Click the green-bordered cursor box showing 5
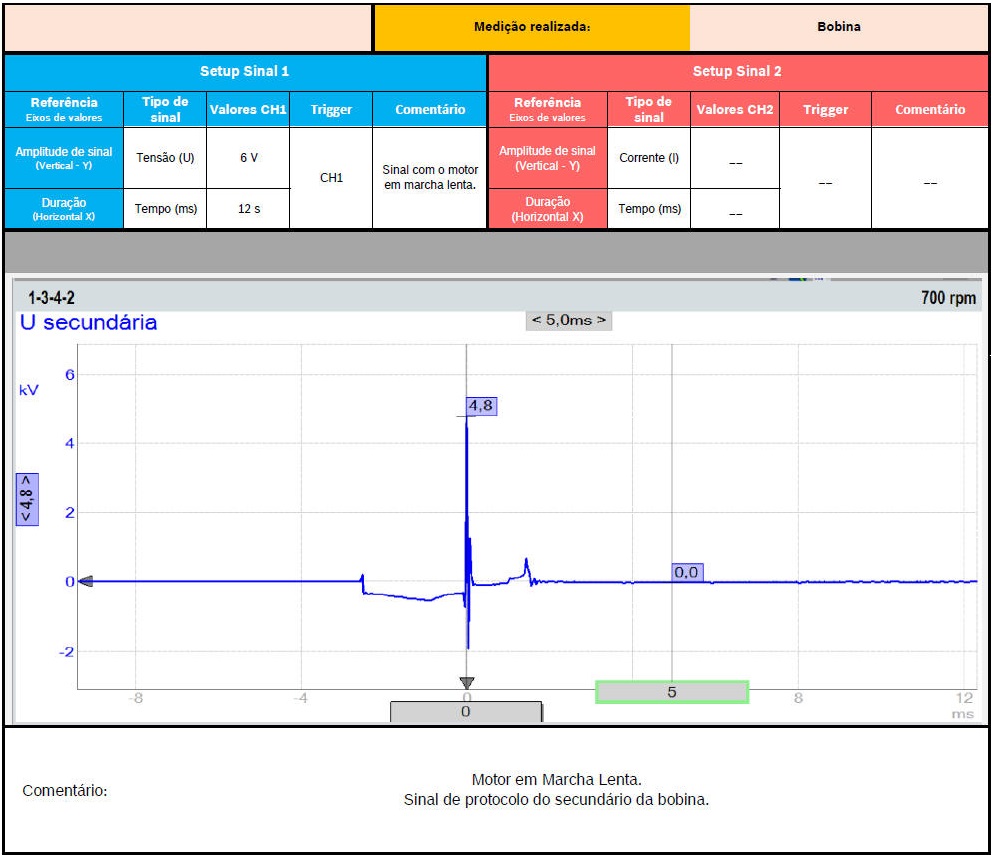 pyautogui.click(x=671, y=692)
